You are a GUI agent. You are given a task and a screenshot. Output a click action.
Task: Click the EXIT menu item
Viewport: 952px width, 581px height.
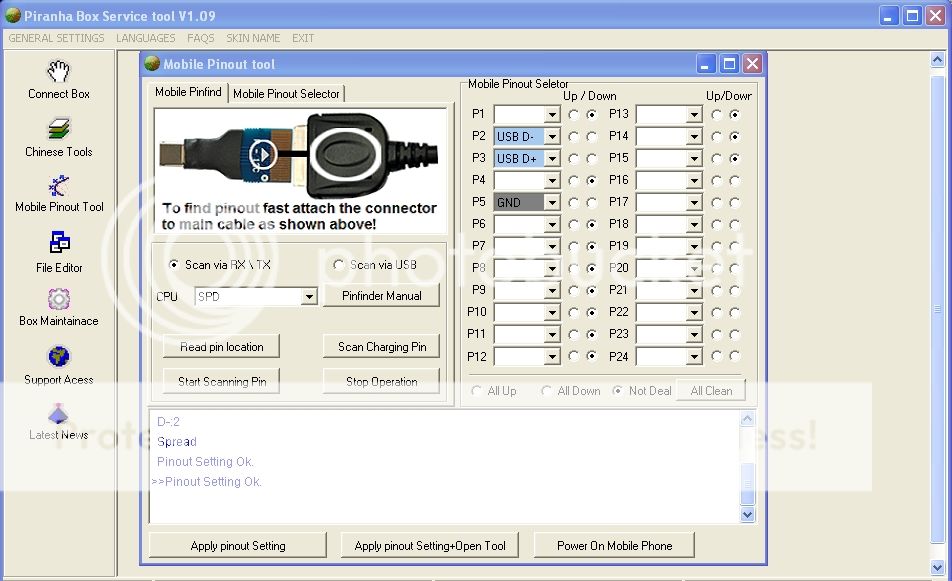(303, 38)
